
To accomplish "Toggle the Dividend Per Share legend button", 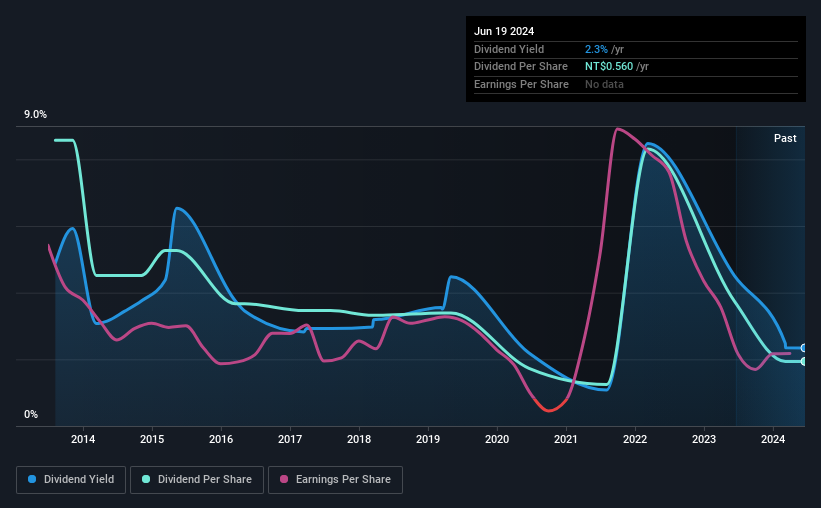I will click(197, 480).
